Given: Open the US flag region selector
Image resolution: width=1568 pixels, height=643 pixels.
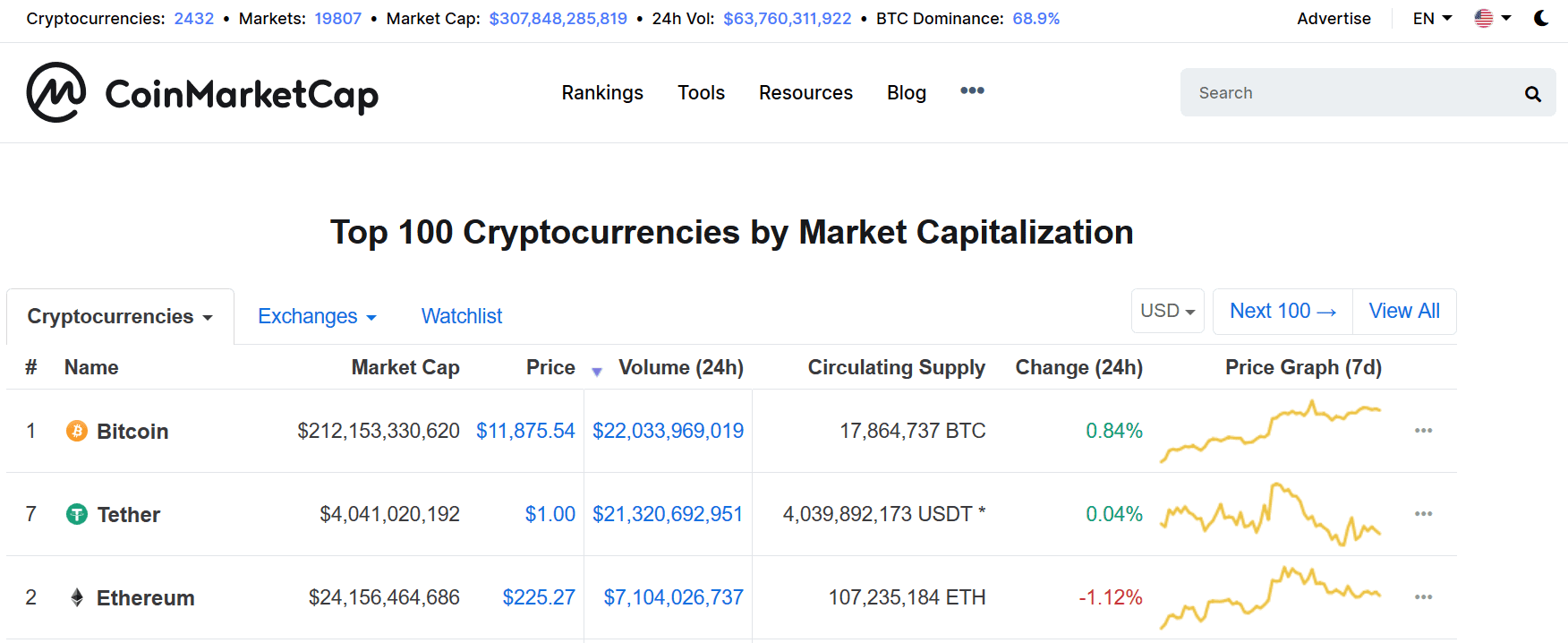Looking at the screenshot, I should (x=1492, y=18).
